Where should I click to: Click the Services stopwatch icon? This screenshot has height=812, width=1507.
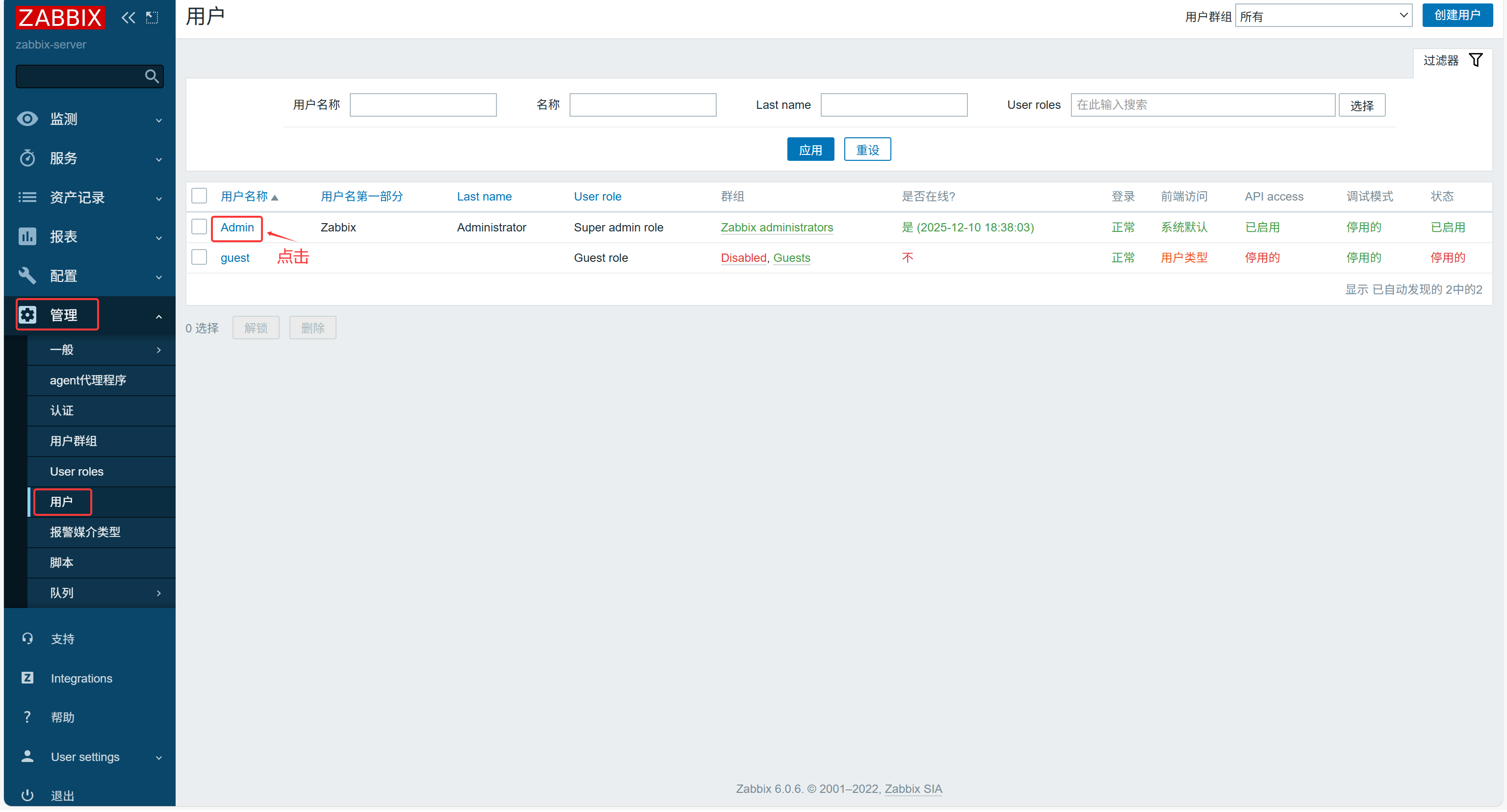coord(27,158)
